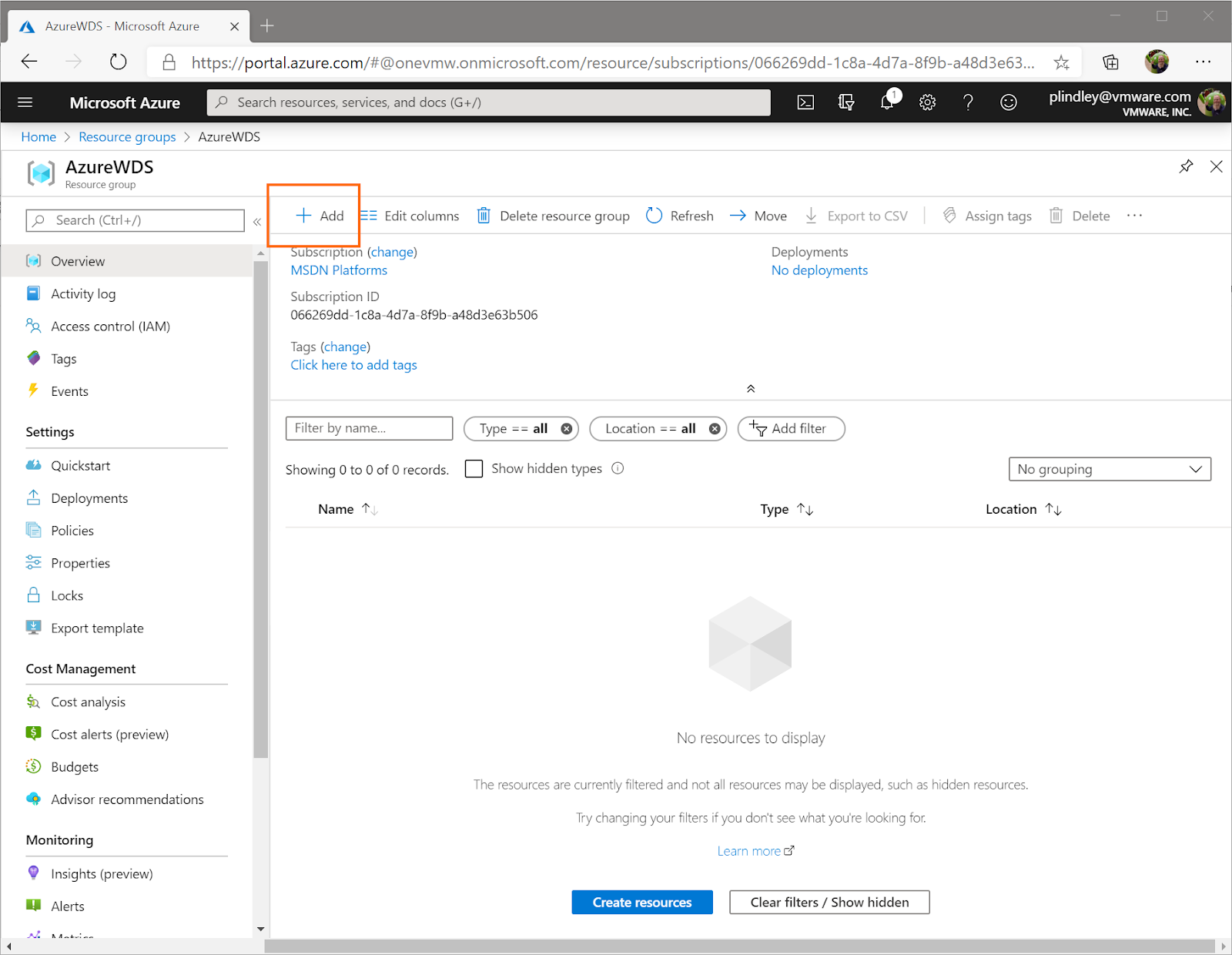Open browser collections icon
Screen dimensions: 1232x955
1110,62
